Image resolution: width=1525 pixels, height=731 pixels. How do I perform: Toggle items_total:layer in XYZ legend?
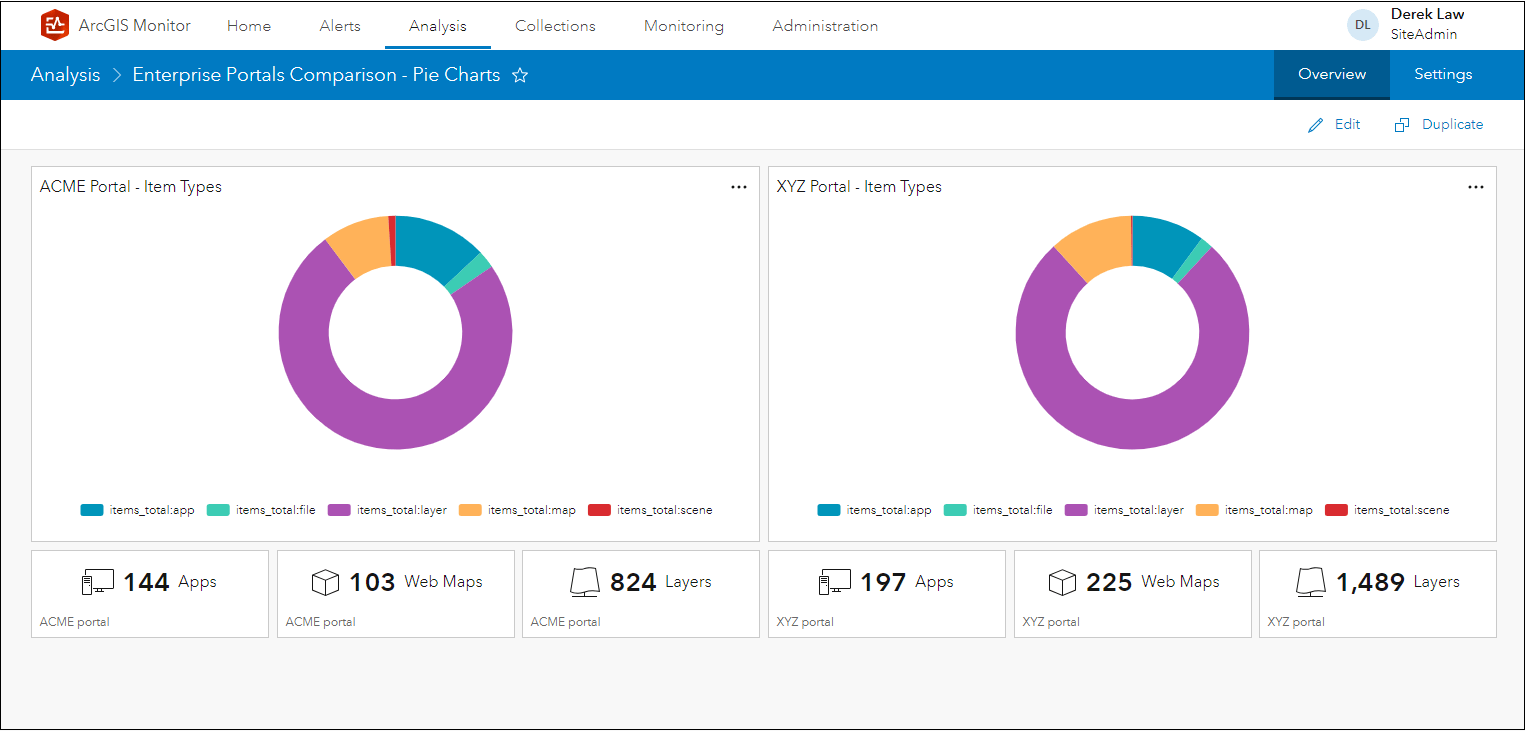[x=1124, y=510]
